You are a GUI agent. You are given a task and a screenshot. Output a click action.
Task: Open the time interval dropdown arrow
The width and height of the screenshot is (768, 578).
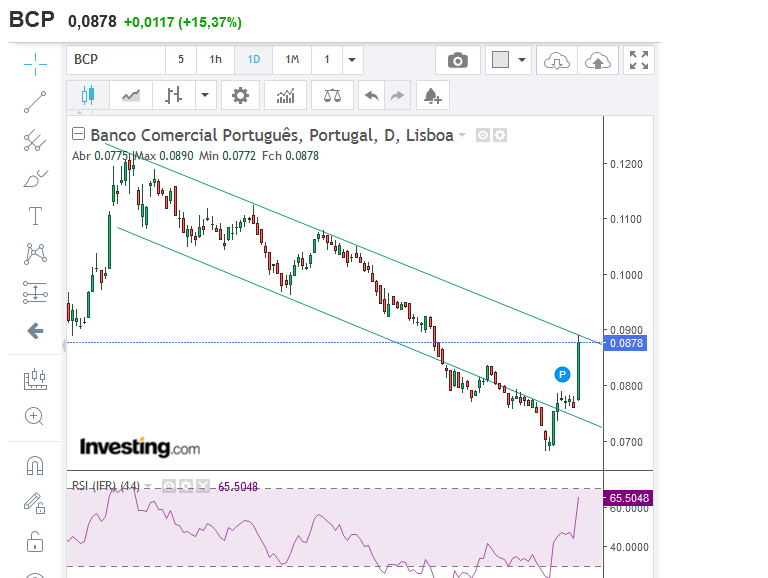pyautogui.click(x=352, y=60)
